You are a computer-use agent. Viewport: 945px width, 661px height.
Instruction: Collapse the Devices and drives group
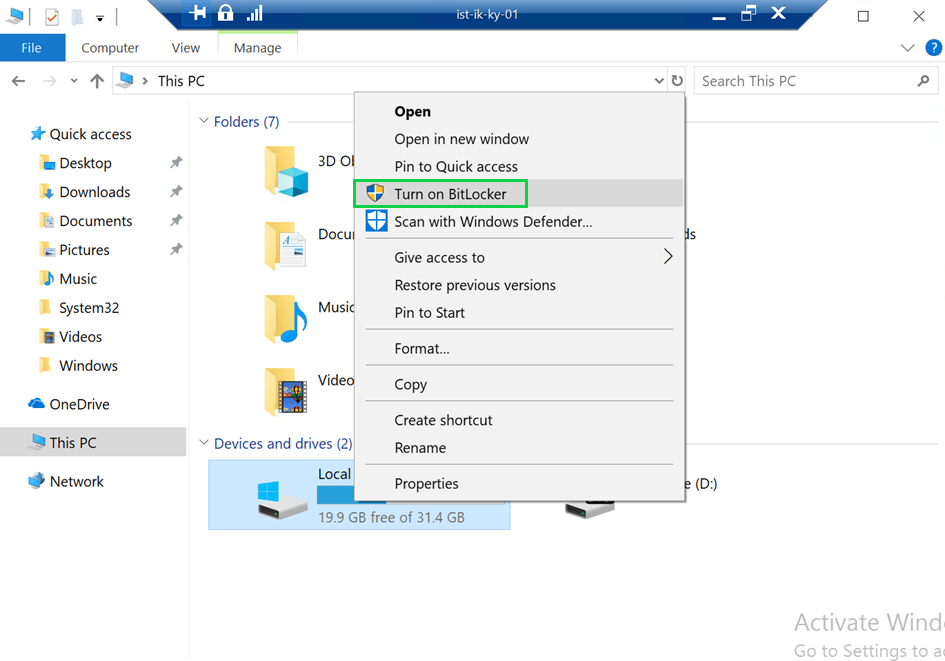204,444
